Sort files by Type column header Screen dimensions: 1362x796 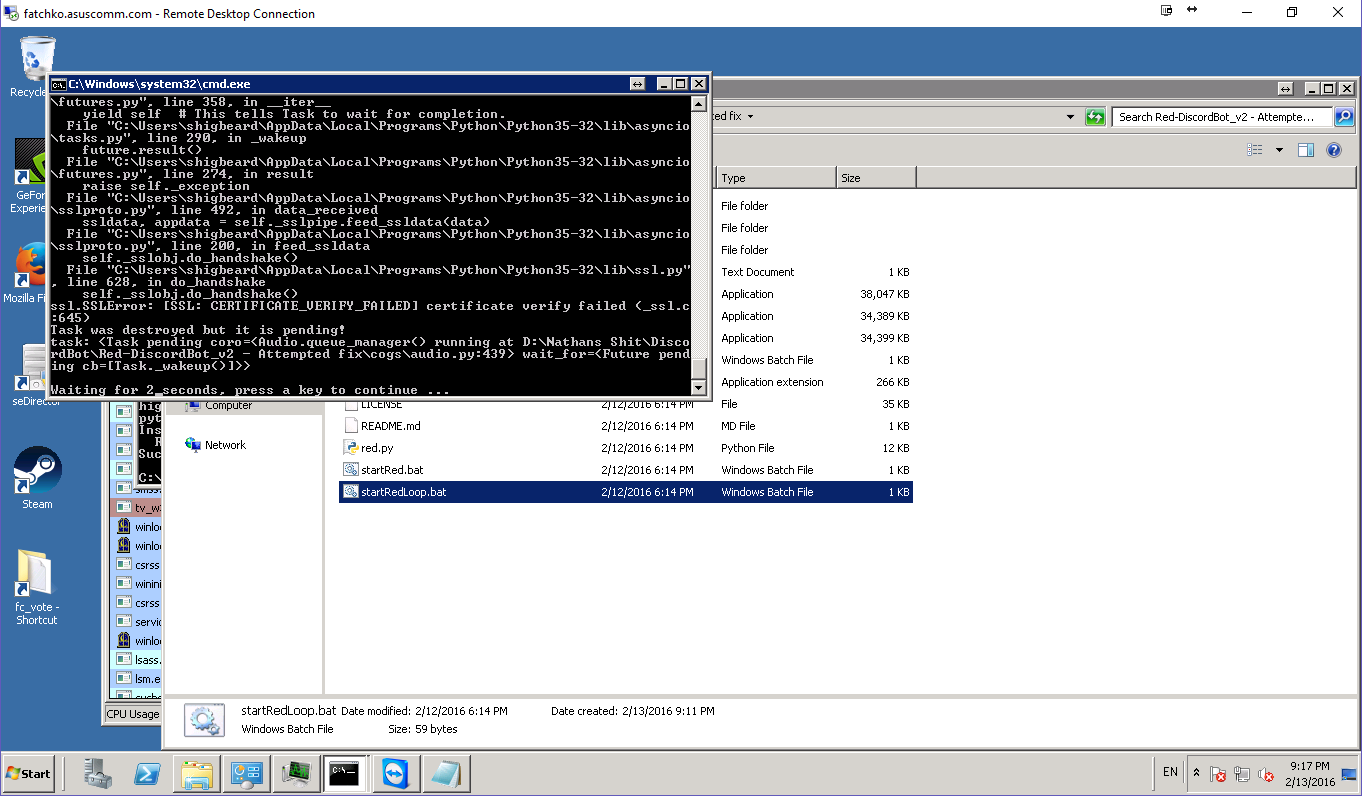(776, 178)
